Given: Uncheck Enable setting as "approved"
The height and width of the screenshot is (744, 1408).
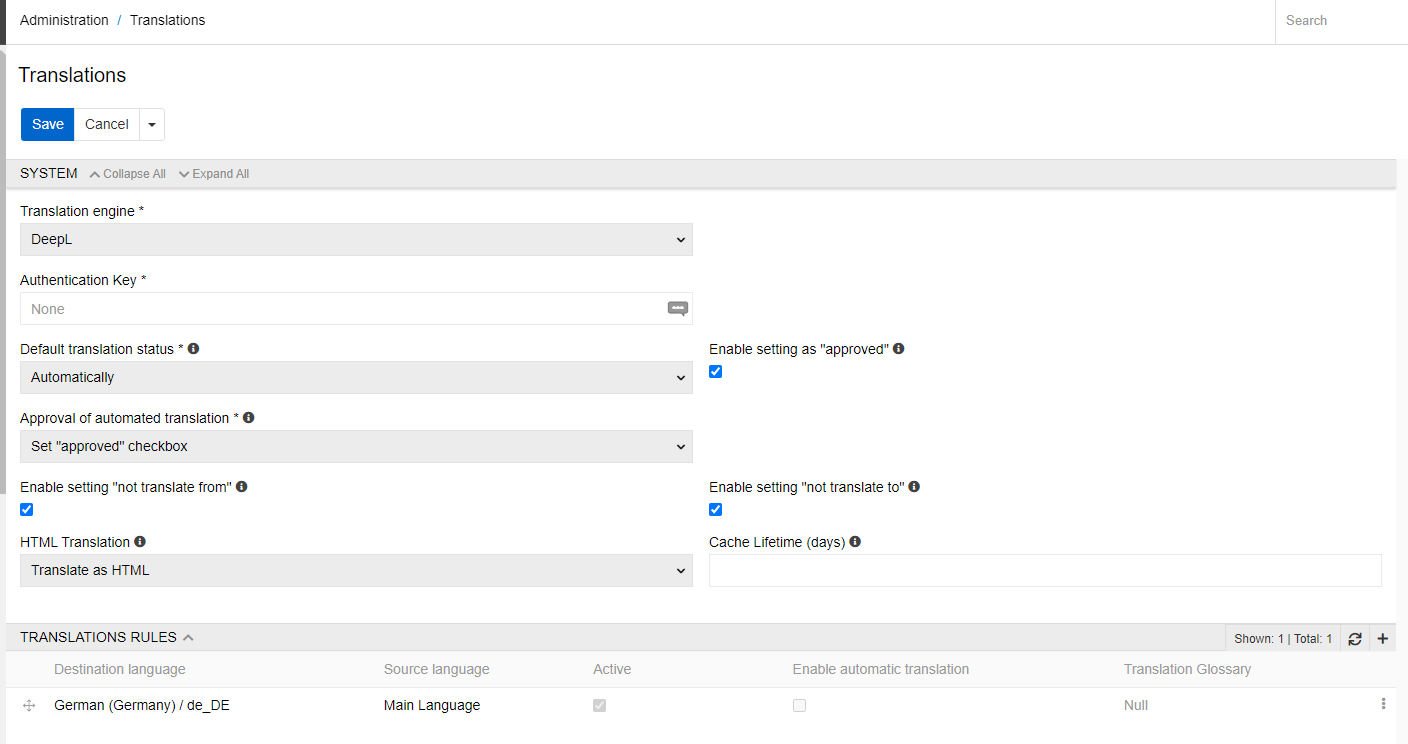Looking at the screenshot, I should (x=715, y=371).
